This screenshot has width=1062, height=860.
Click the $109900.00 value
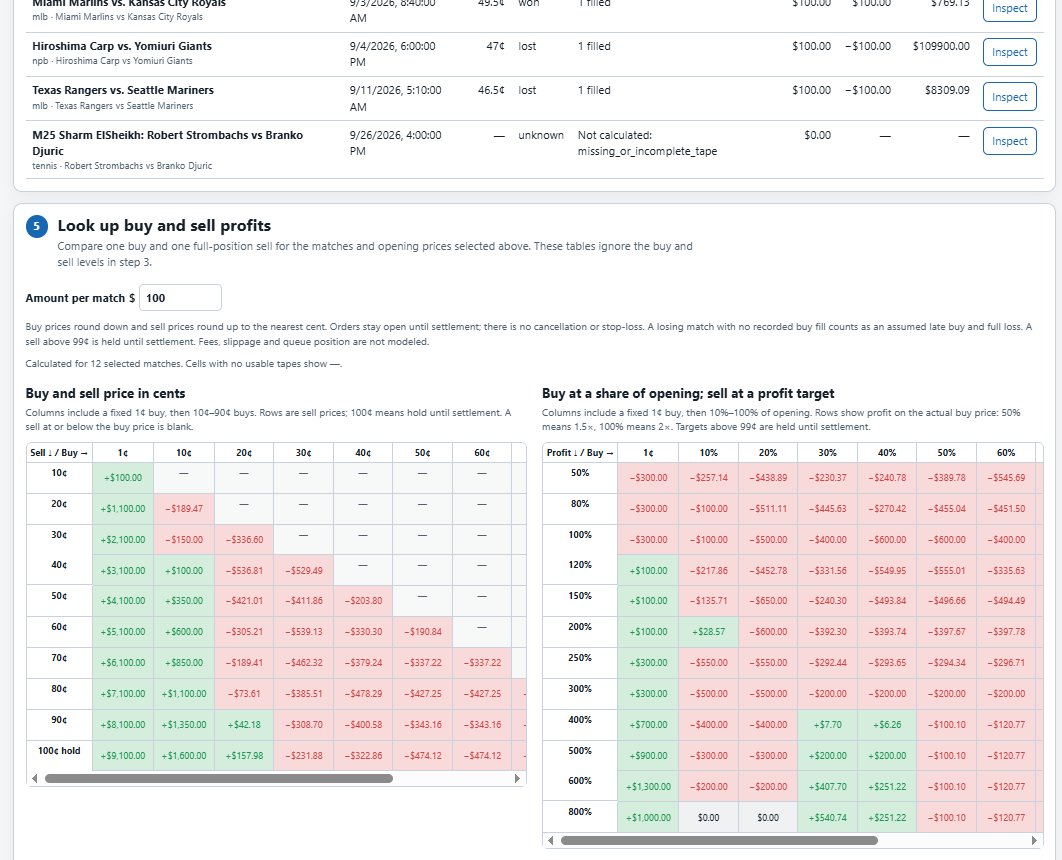tap(941, 46)
